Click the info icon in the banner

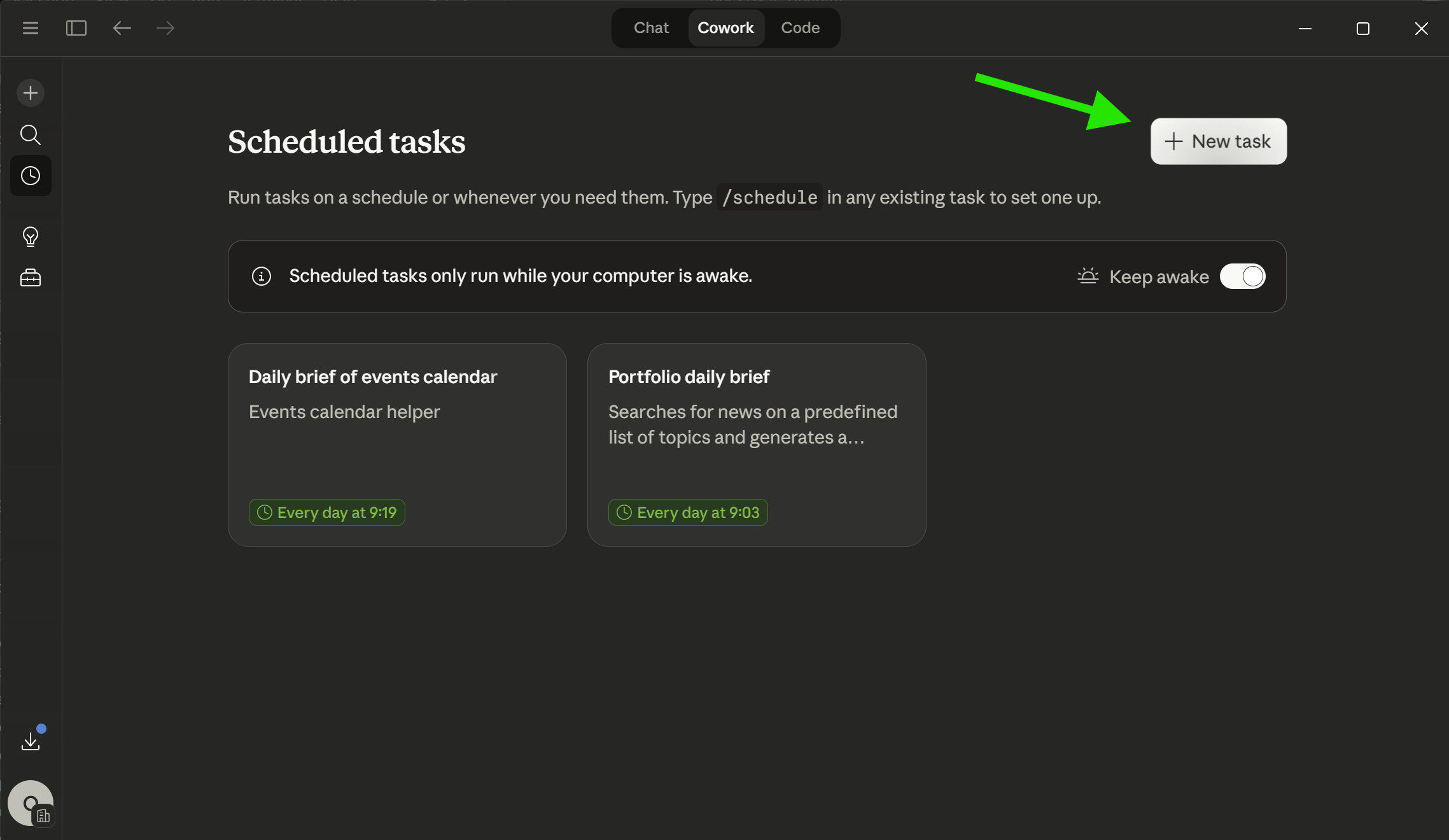(x=262, y=276)
